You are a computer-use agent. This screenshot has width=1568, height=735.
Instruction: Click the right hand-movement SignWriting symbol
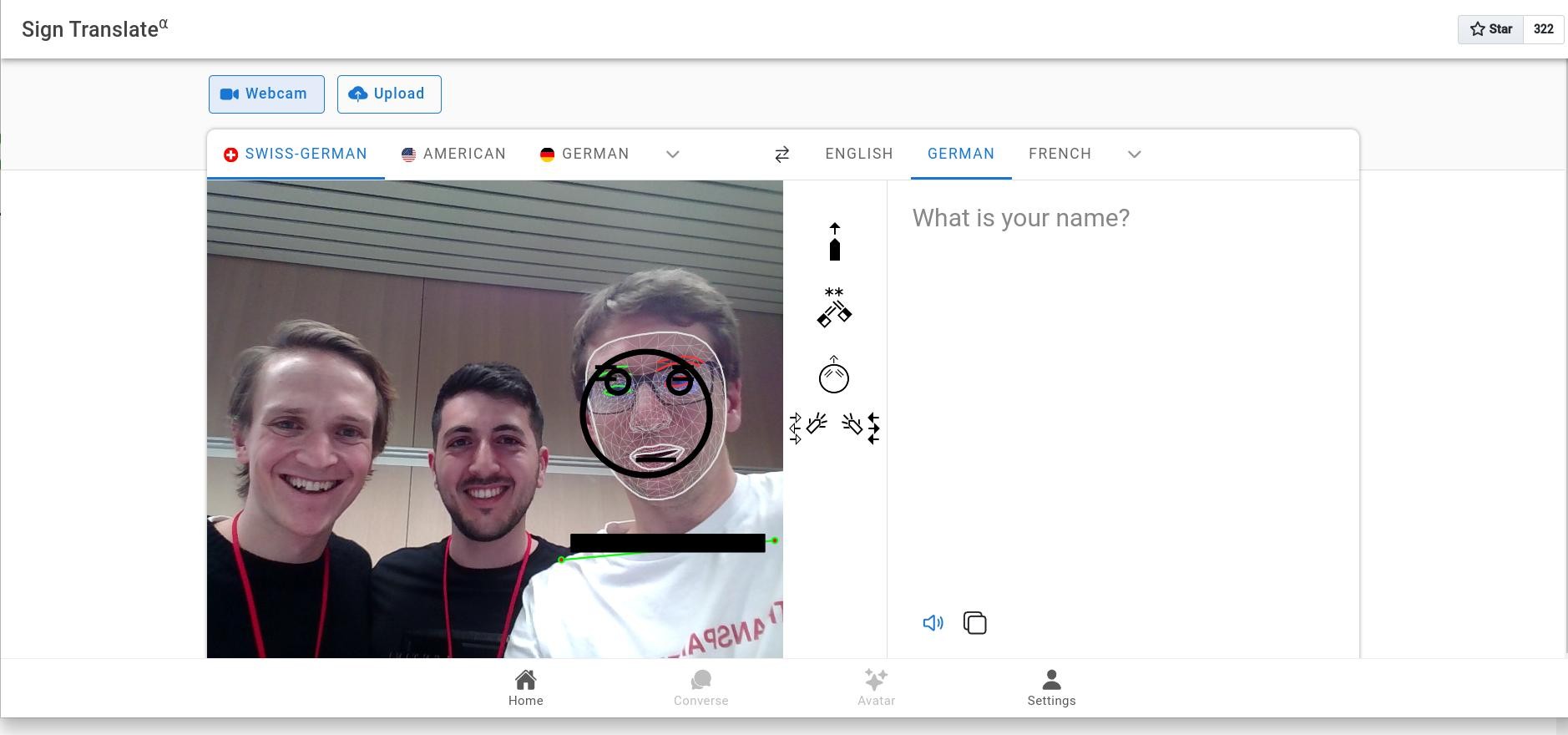pos(861,428)
